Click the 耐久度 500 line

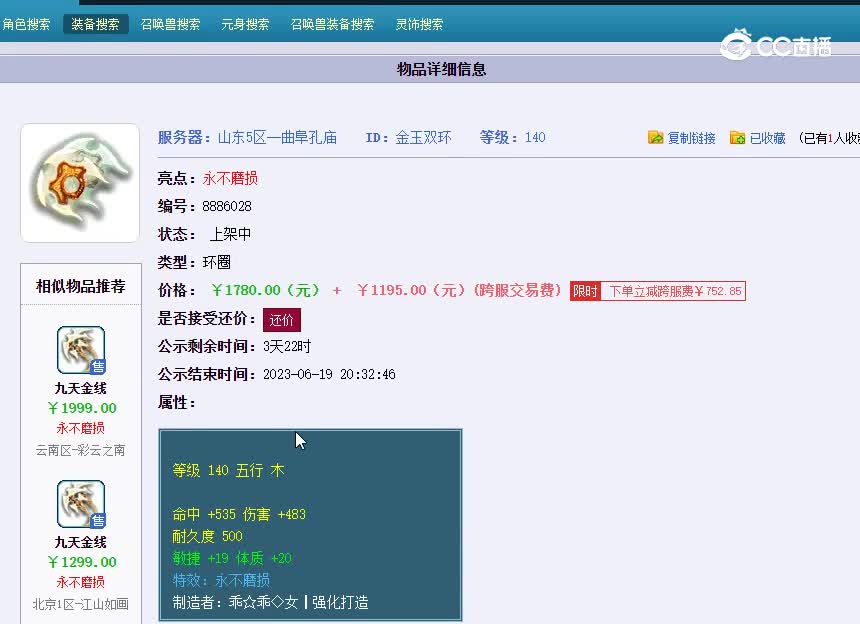click(207, 536)
